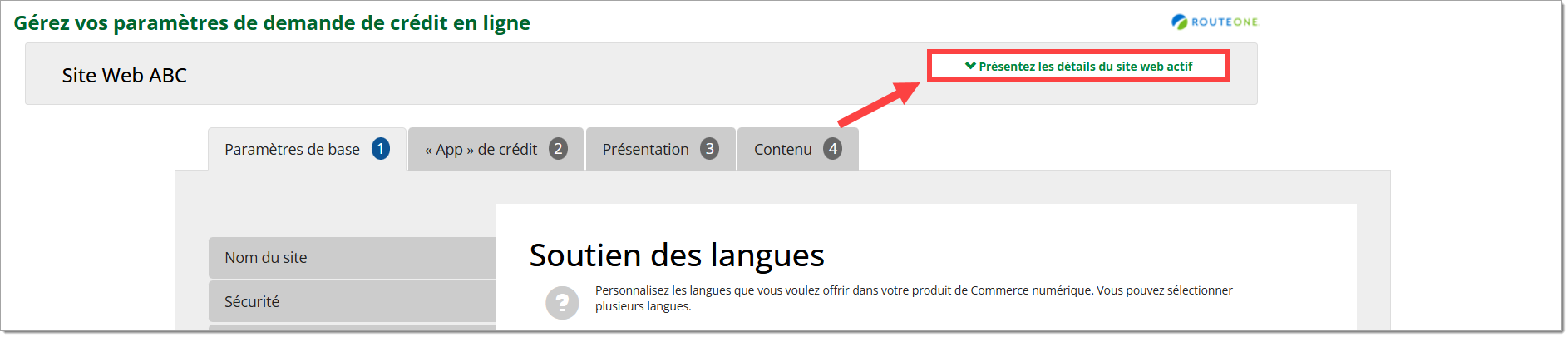Click the step 3 number badge

[709, 149]
